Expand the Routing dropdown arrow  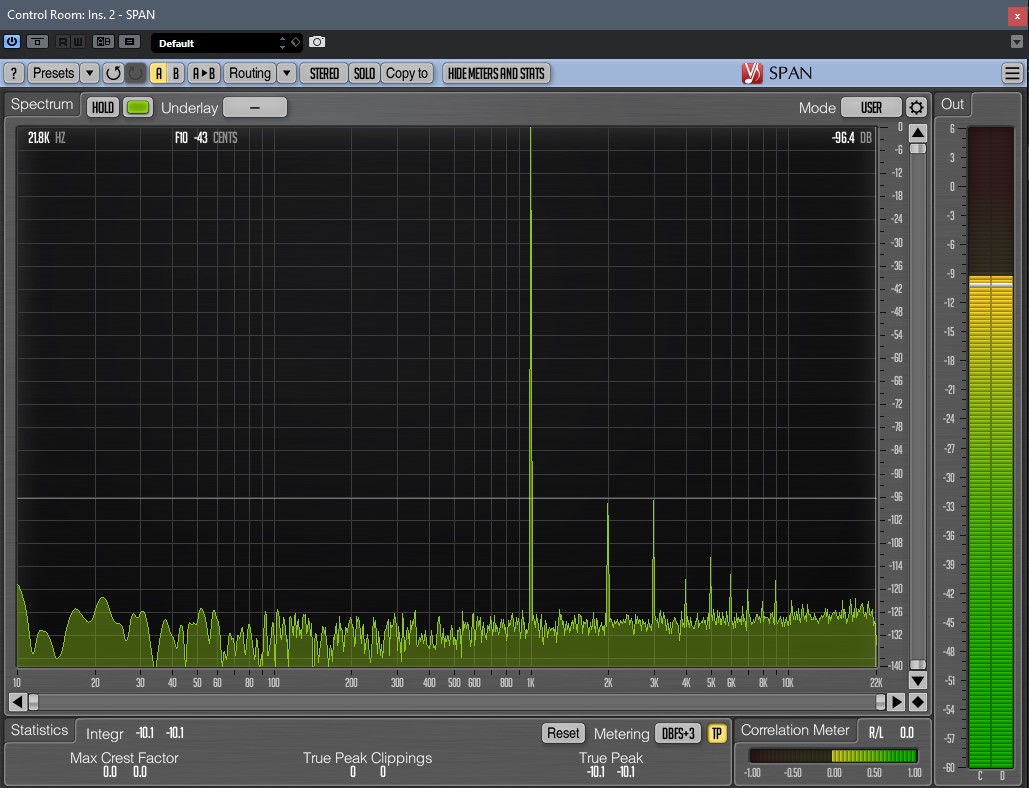tap(287, 73)
